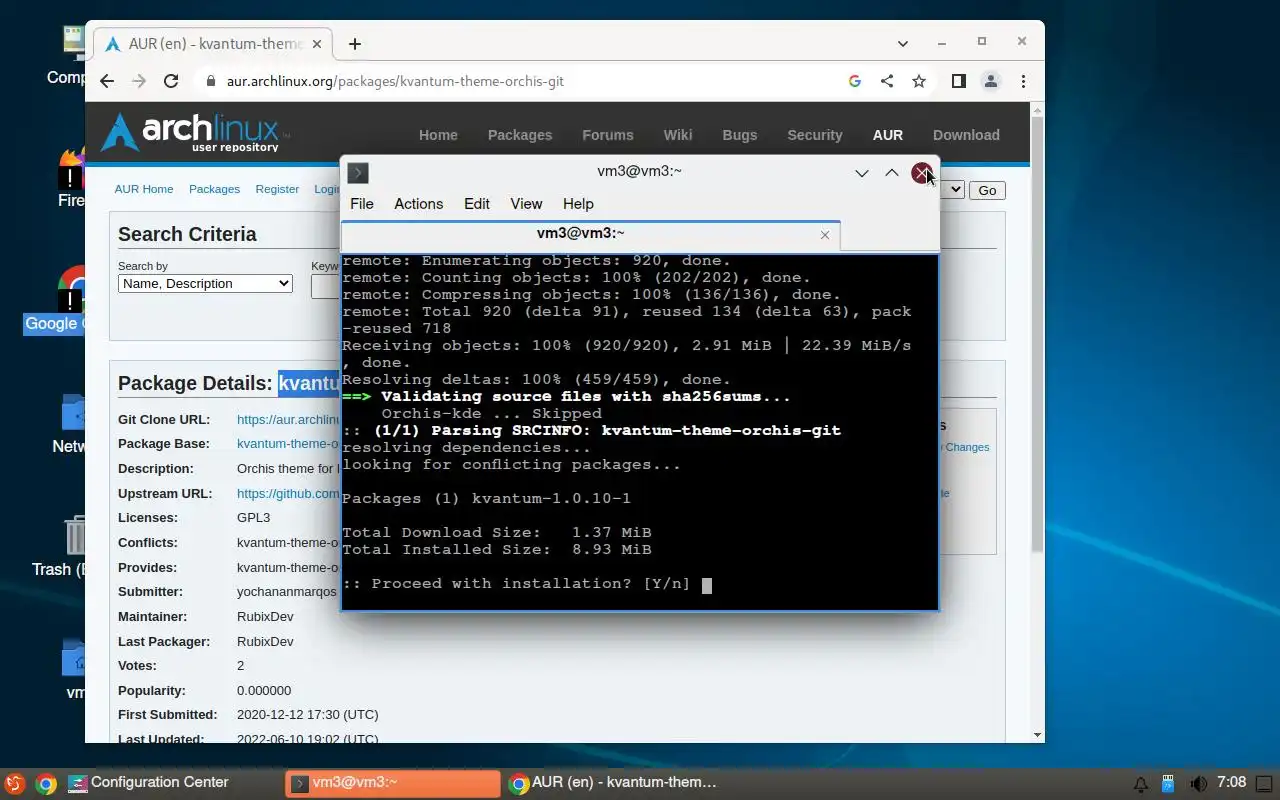The width and height of the screenshot is (1280, 800).
Task: Click terminal title bar up chevron
Action: pyautogui.click(x=892, y=173)
